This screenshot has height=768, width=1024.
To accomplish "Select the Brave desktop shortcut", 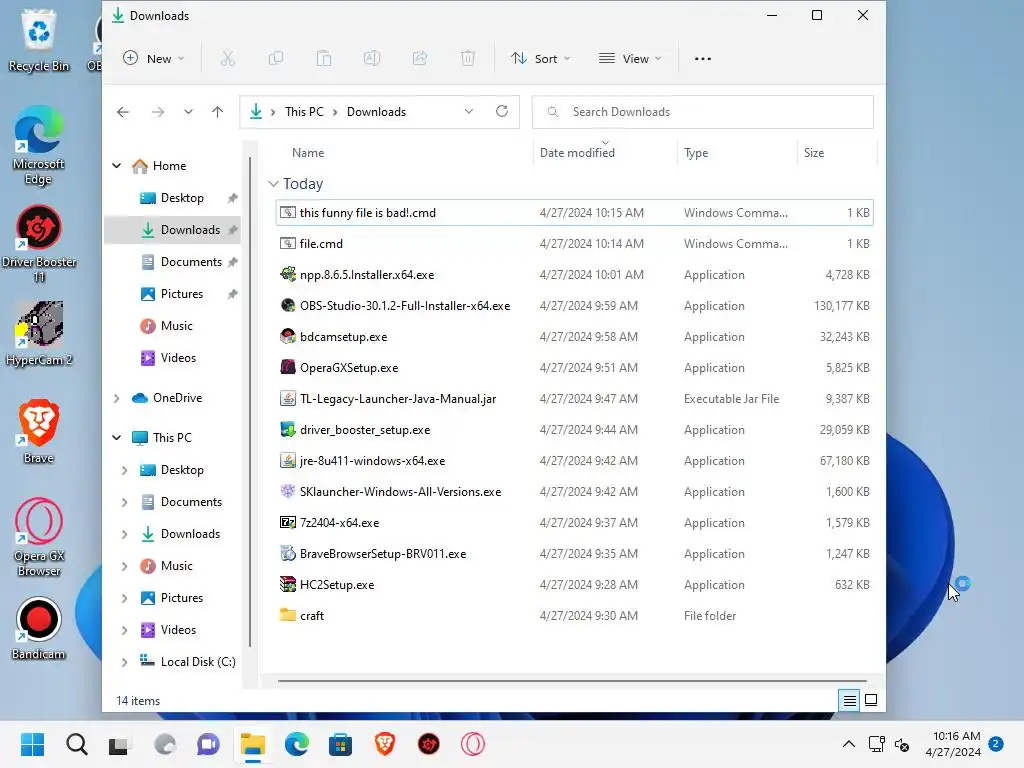I will [39, 432].
